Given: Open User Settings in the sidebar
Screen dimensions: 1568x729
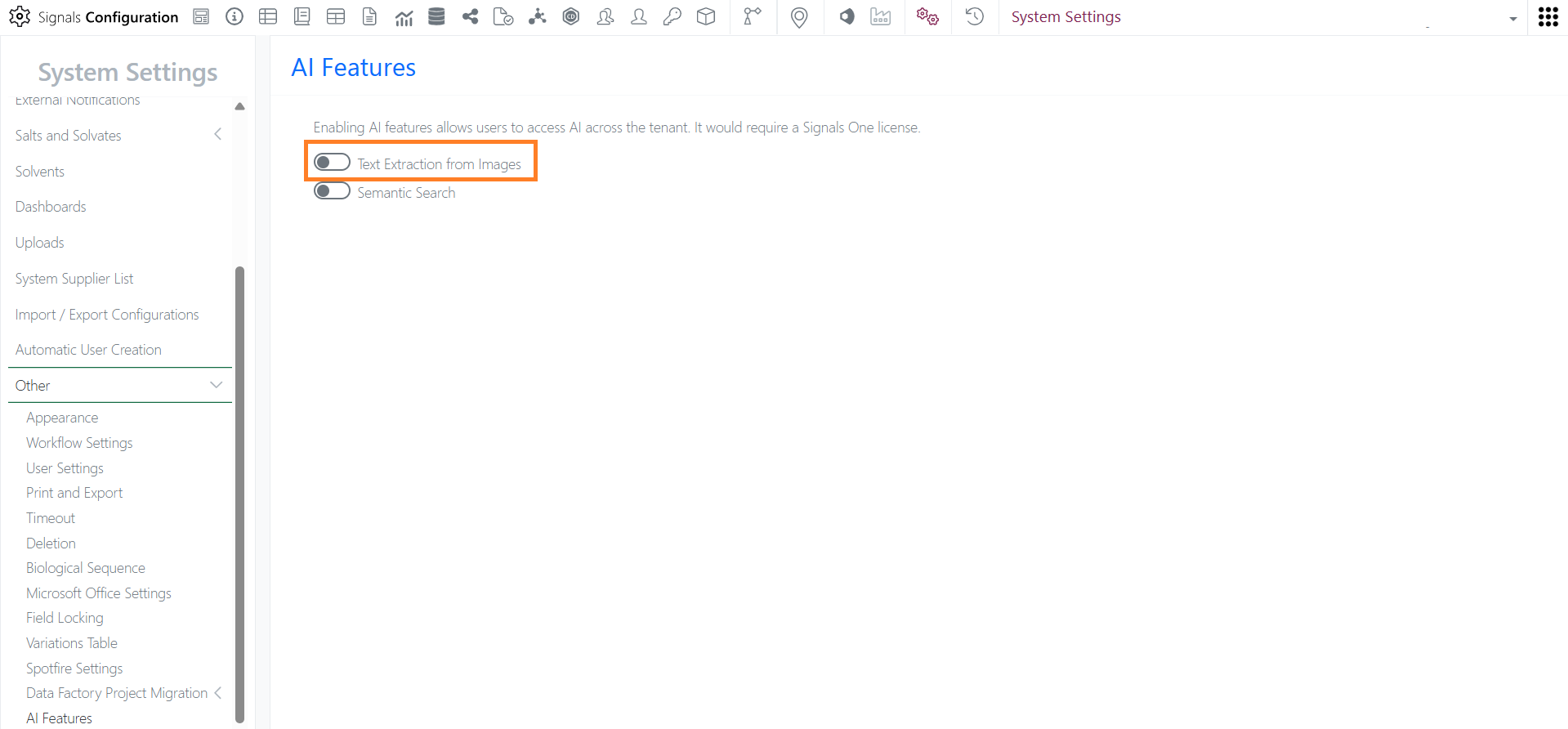Looking at the screenshot, I should [65, 468].
